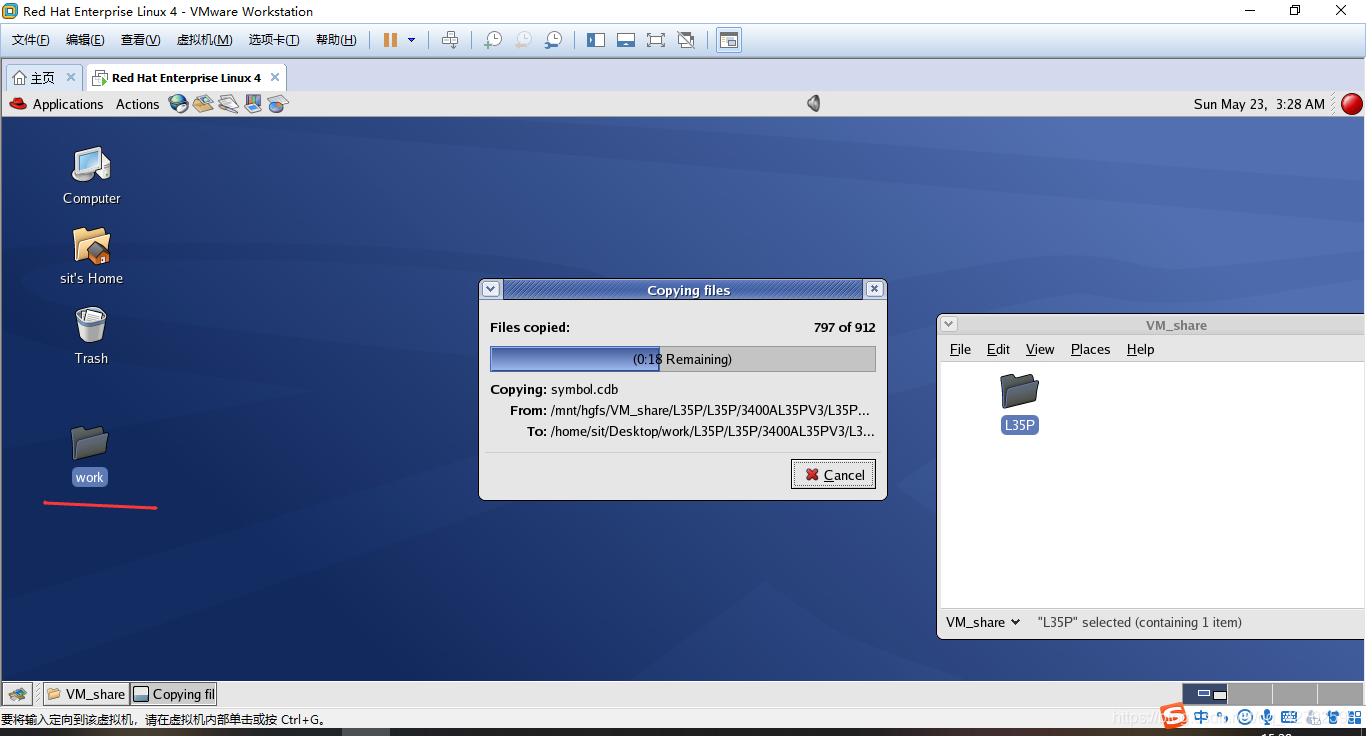Toggle the VMware library sidebar
This screenshot has height=736, width=1366.
596,40
